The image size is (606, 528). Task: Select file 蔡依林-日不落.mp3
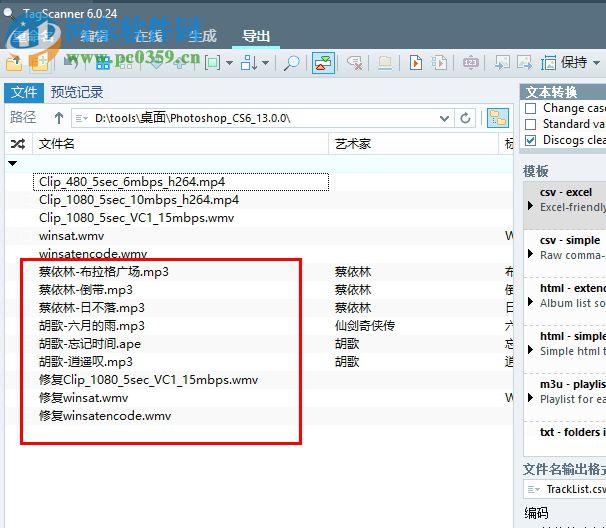click(x=92, y=308)
